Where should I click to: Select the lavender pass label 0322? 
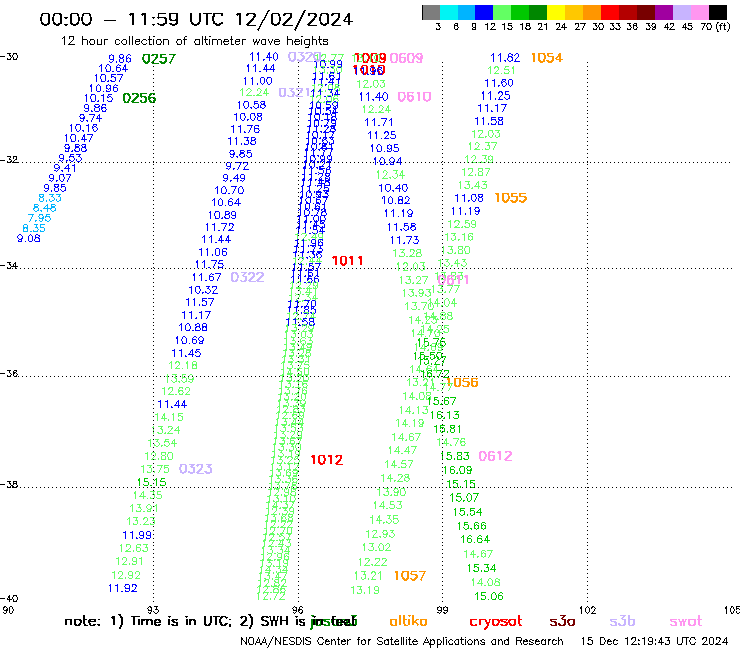pos(247,277)
